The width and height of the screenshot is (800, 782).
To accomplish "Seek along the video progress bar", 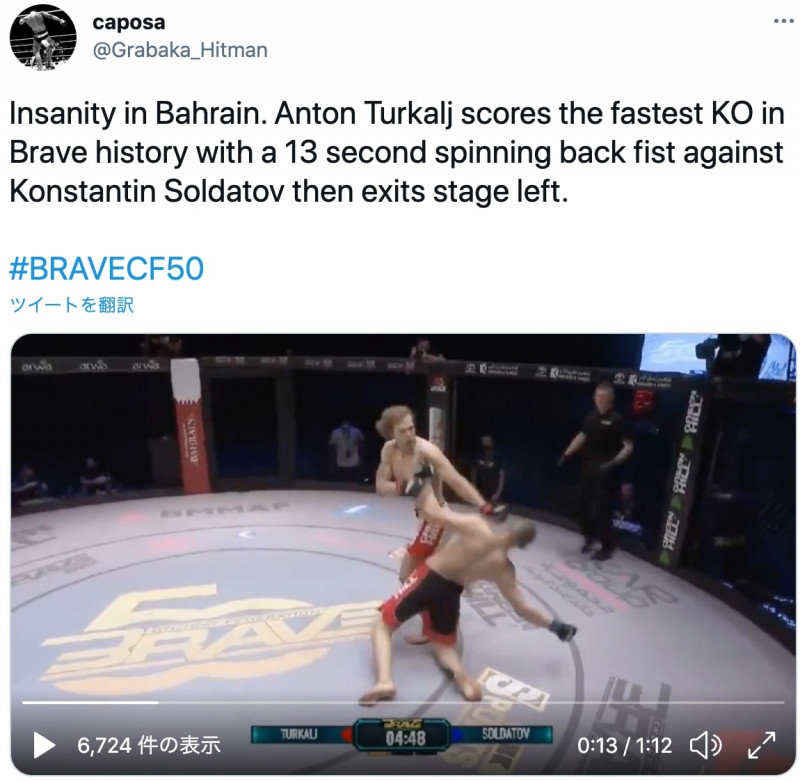I will pos(403,702).
